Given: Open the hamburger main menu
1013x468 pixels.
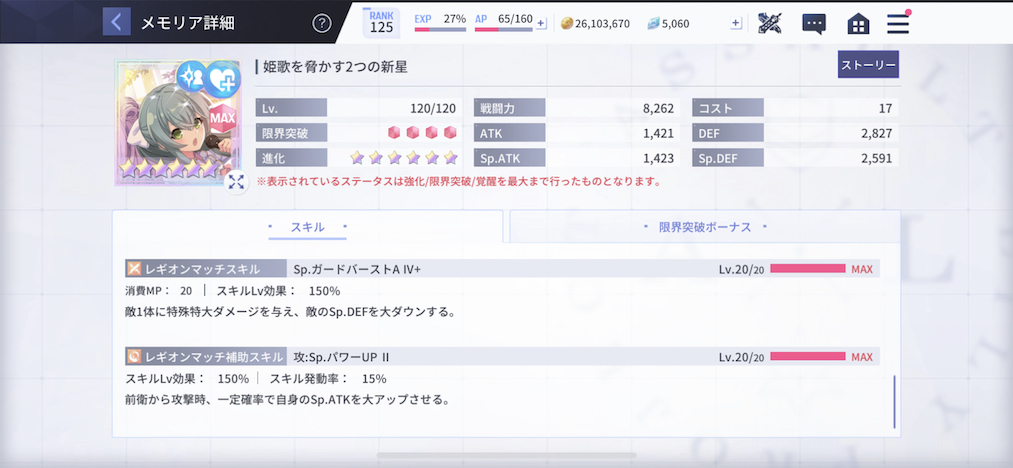Looking at the screenshot, I should (898, 23).
